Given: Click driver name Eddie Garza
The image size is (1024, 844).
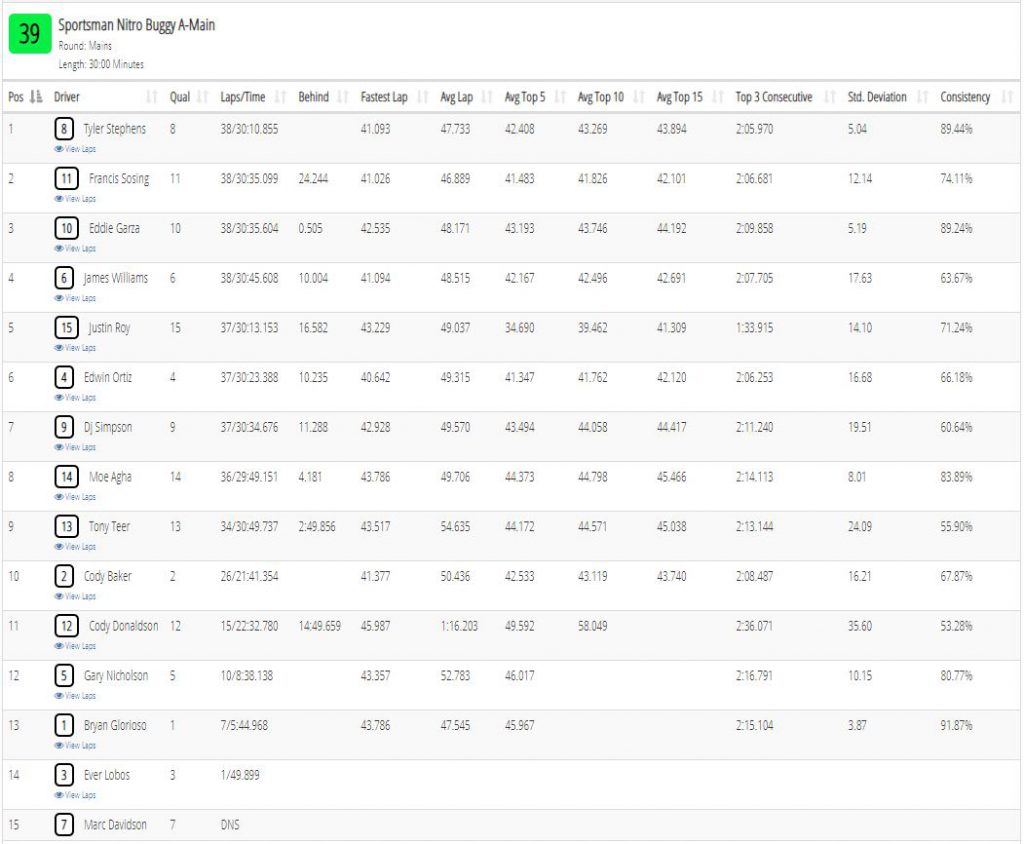Looking at the screenshot, I should [x=114, y=228].
